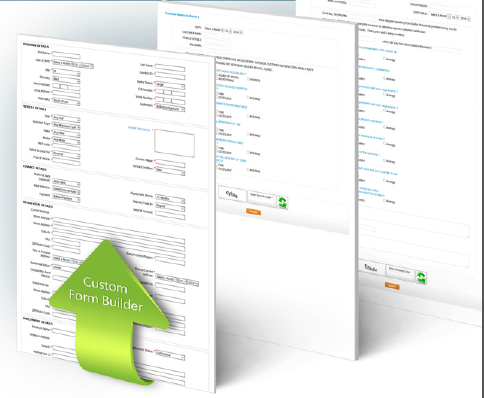
Task: Click the green captcha refresh icon on middle form
Action: coord(282,203)
